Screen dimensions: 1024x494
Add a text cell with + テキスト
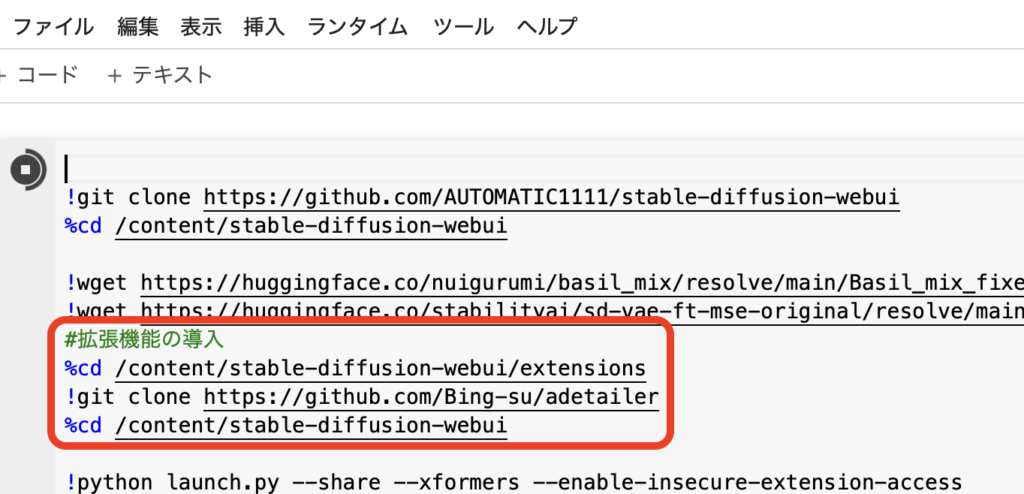coord(160,75)
